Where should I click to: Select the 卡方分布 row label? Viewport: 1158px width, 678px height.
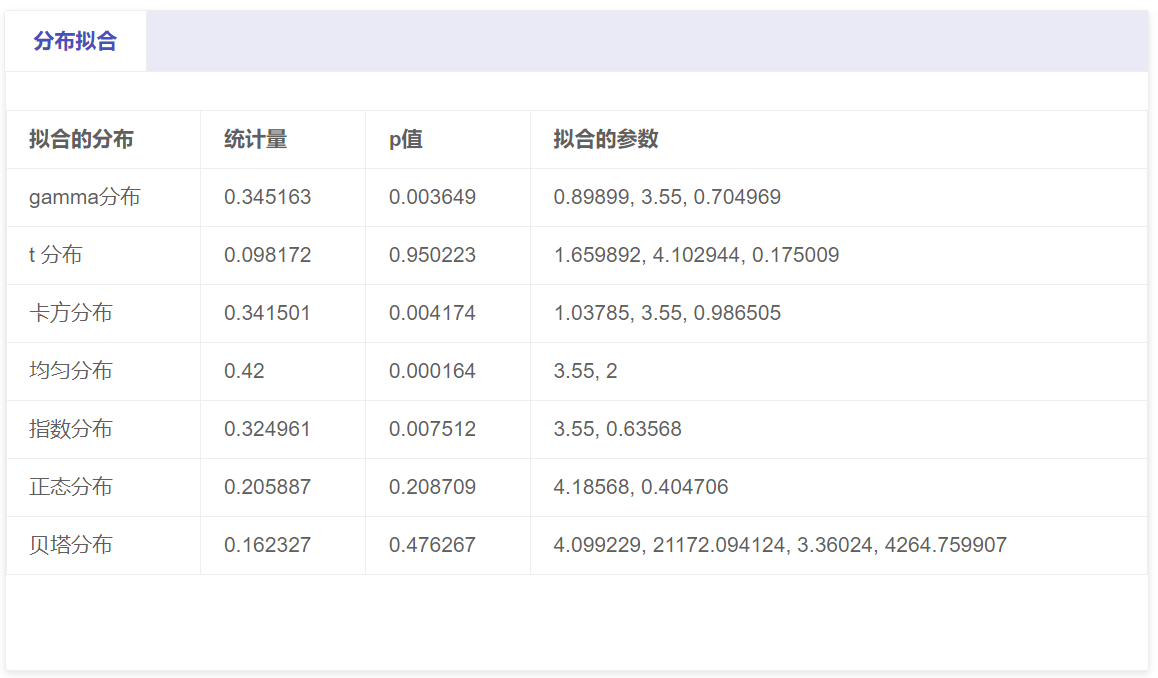pyautogui.click(x=71, y=313)
